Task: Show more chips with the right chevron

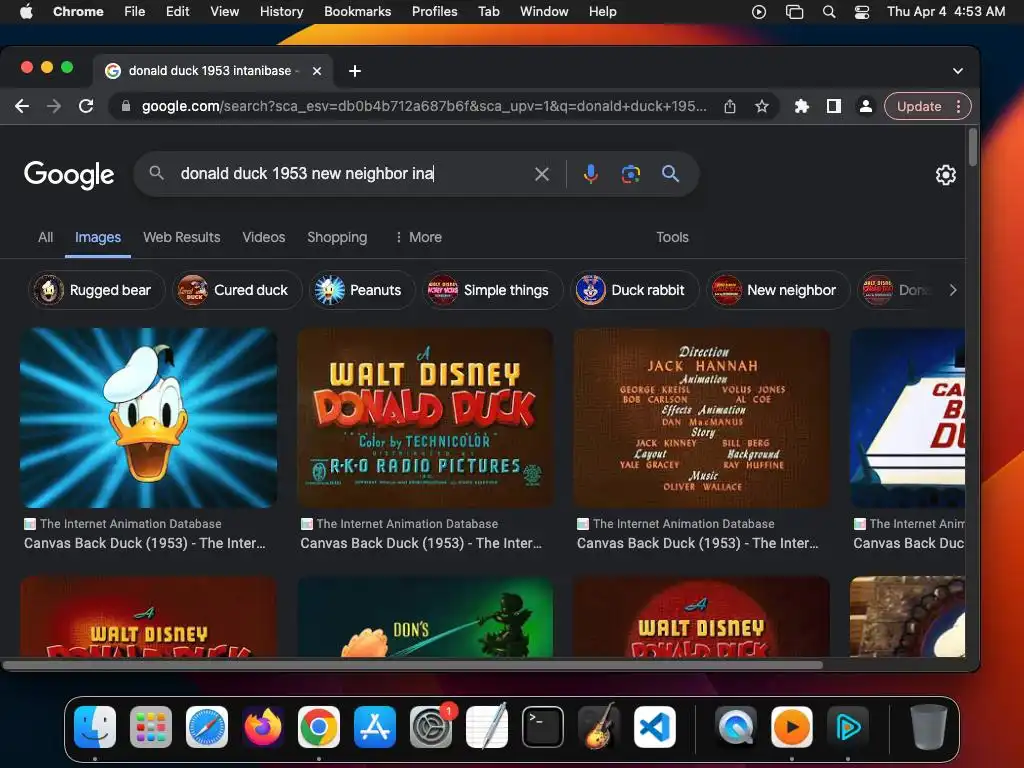Action: click(x=953, y=290)
